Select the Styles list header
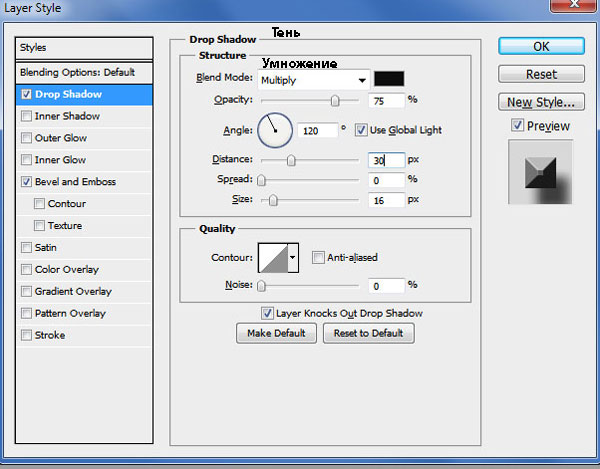The height and width of the screenshot is (469, 600). (x=84, y=48)
